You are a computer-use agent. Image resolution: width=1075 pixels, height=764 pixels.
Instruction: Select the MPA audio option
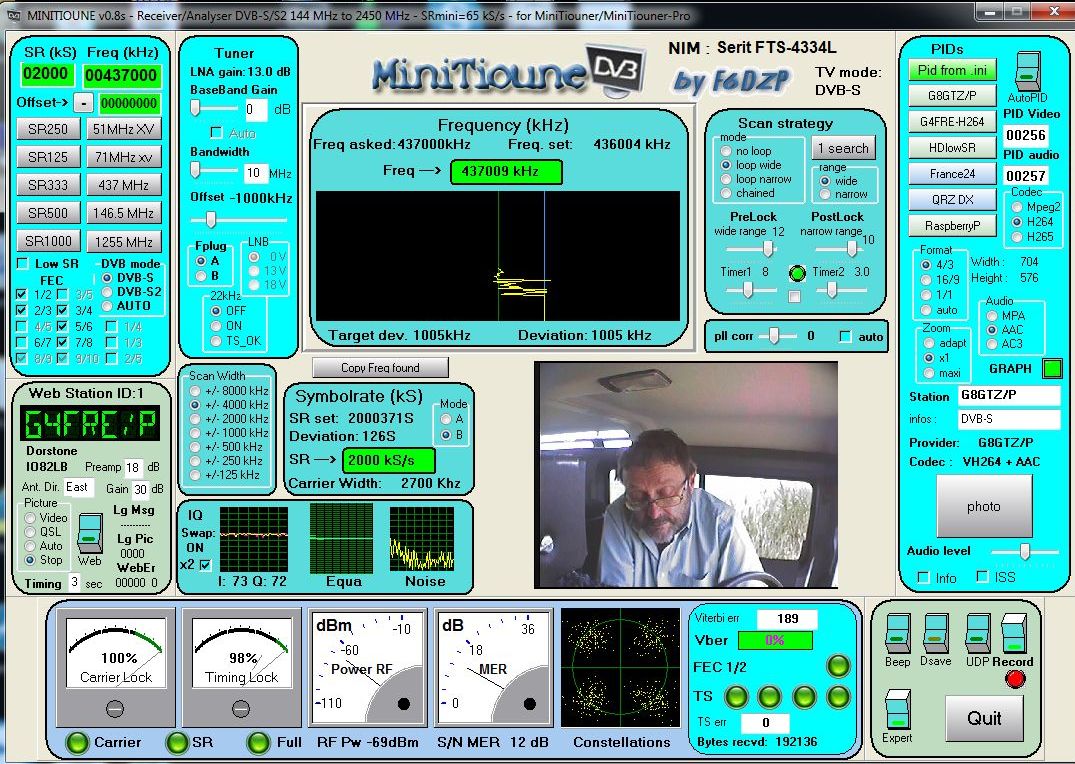click(x=992, y=316)
